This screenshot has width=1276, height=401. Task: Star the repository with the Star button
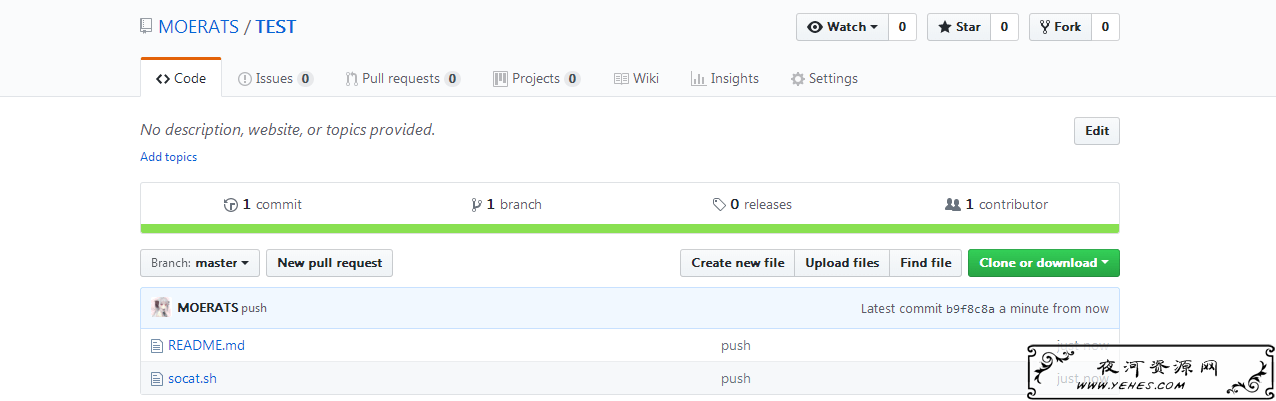pyautogui.click(x=958, y=27)
